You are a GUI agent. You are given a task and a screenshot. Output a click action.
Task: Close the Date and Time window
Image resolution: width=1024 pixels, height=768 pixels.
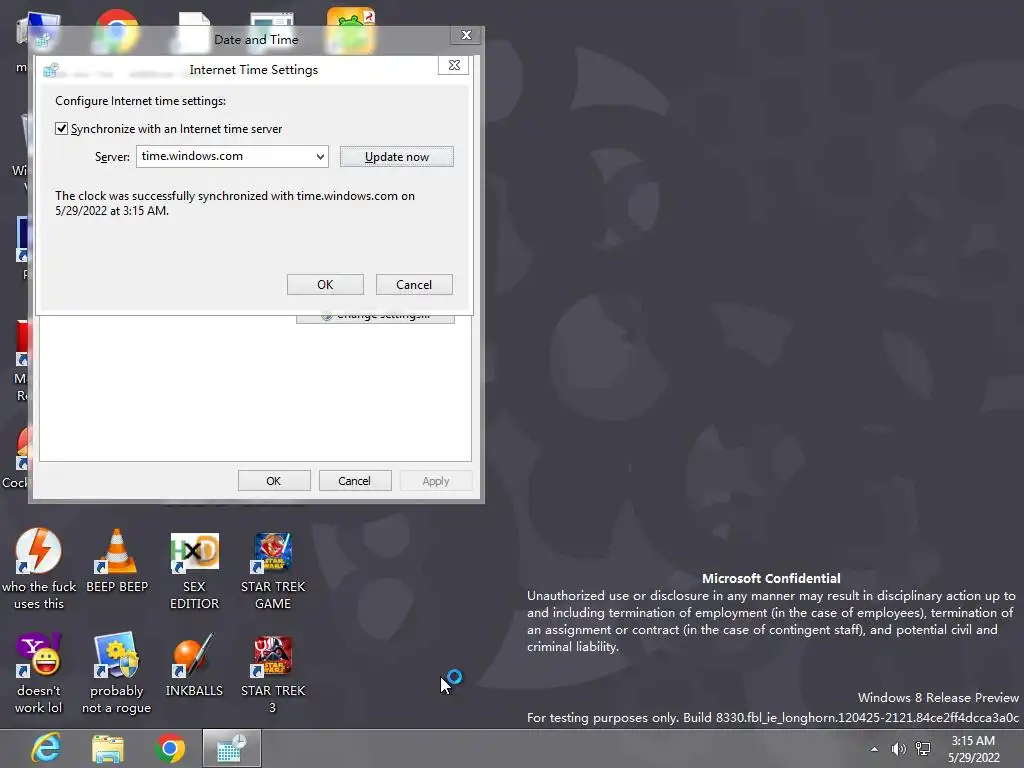tap(466, 35)
